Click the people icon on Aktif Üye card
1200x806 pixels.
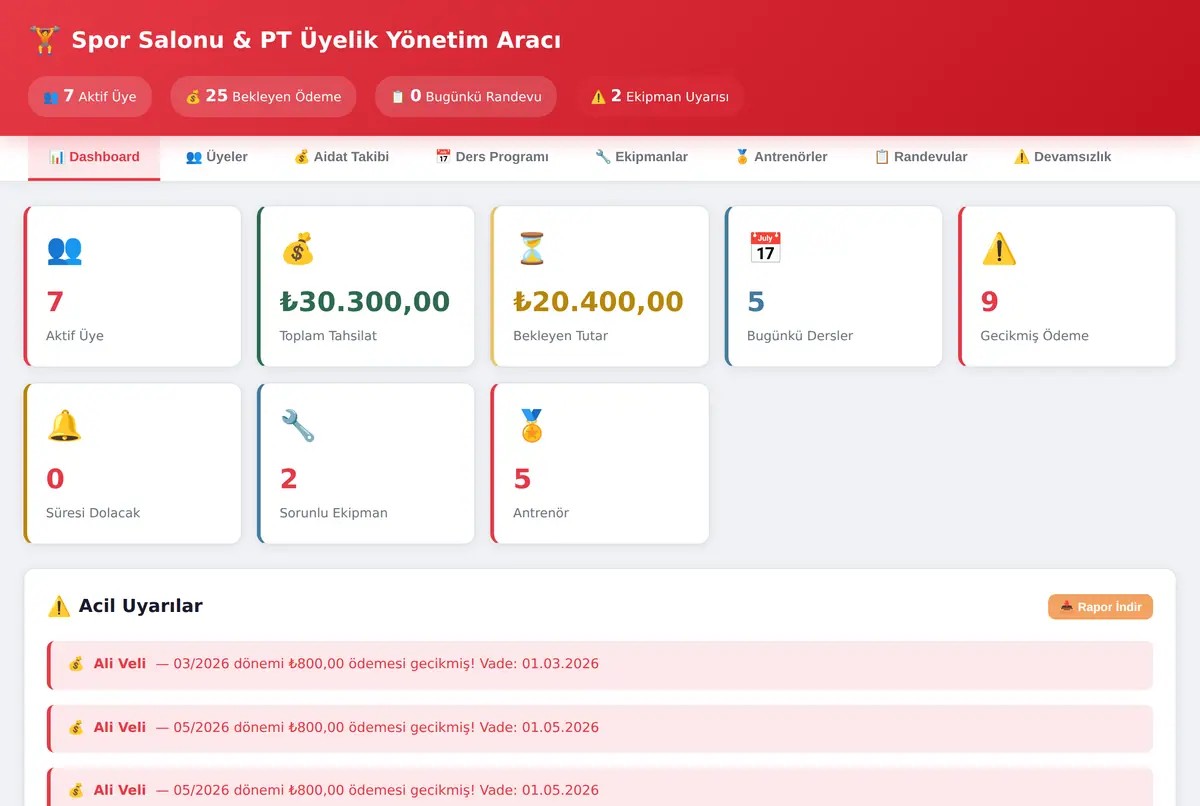[64, 249]
